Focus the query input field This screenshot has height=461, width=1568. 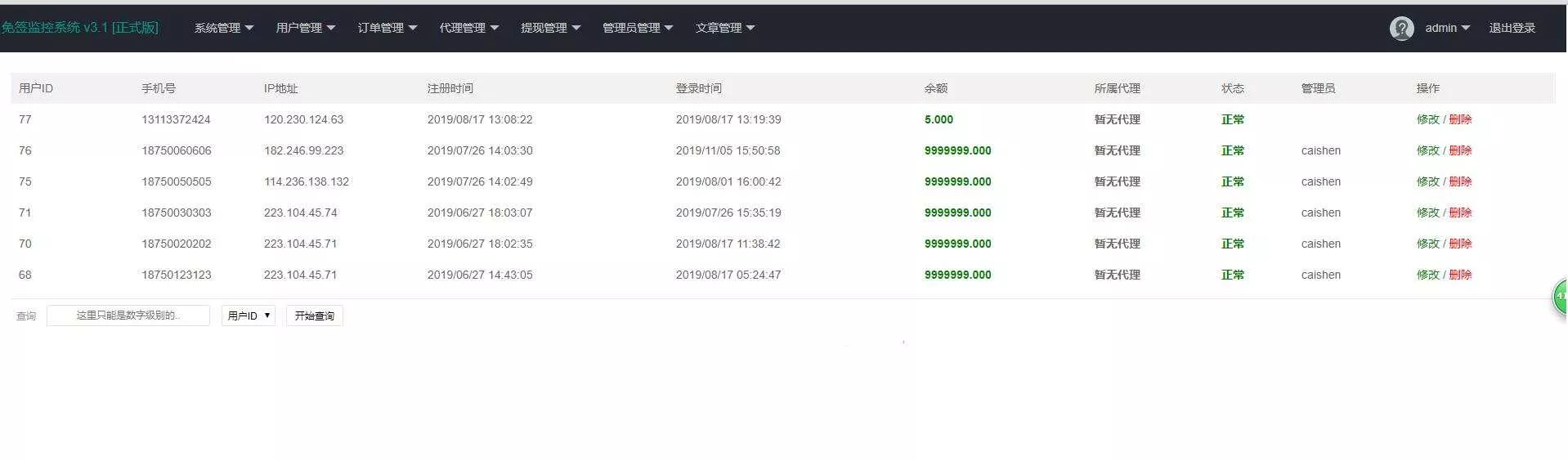pos(128,316)
